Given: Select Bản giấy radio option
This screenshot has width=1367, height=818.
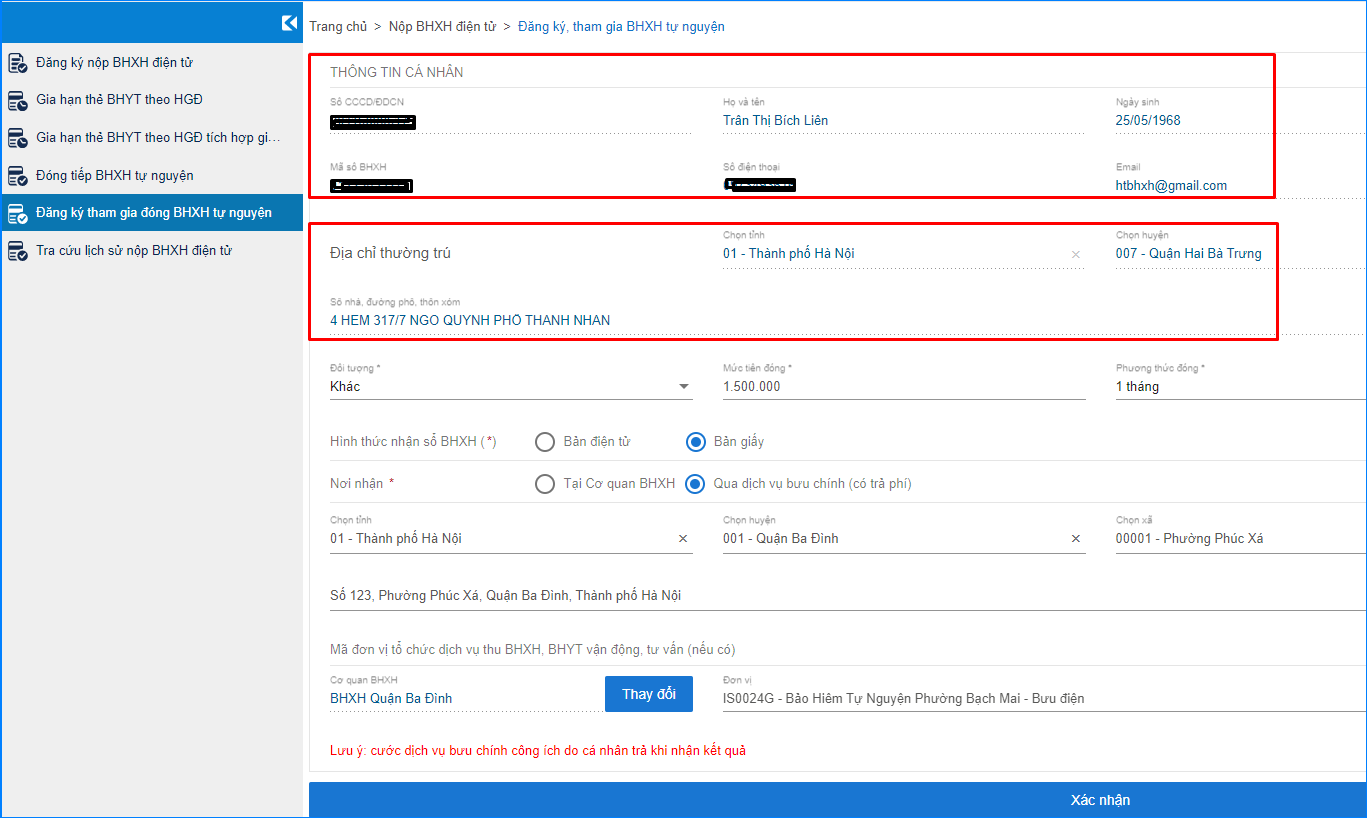Looking at the screenshot, I should click(x=695, y=442).
